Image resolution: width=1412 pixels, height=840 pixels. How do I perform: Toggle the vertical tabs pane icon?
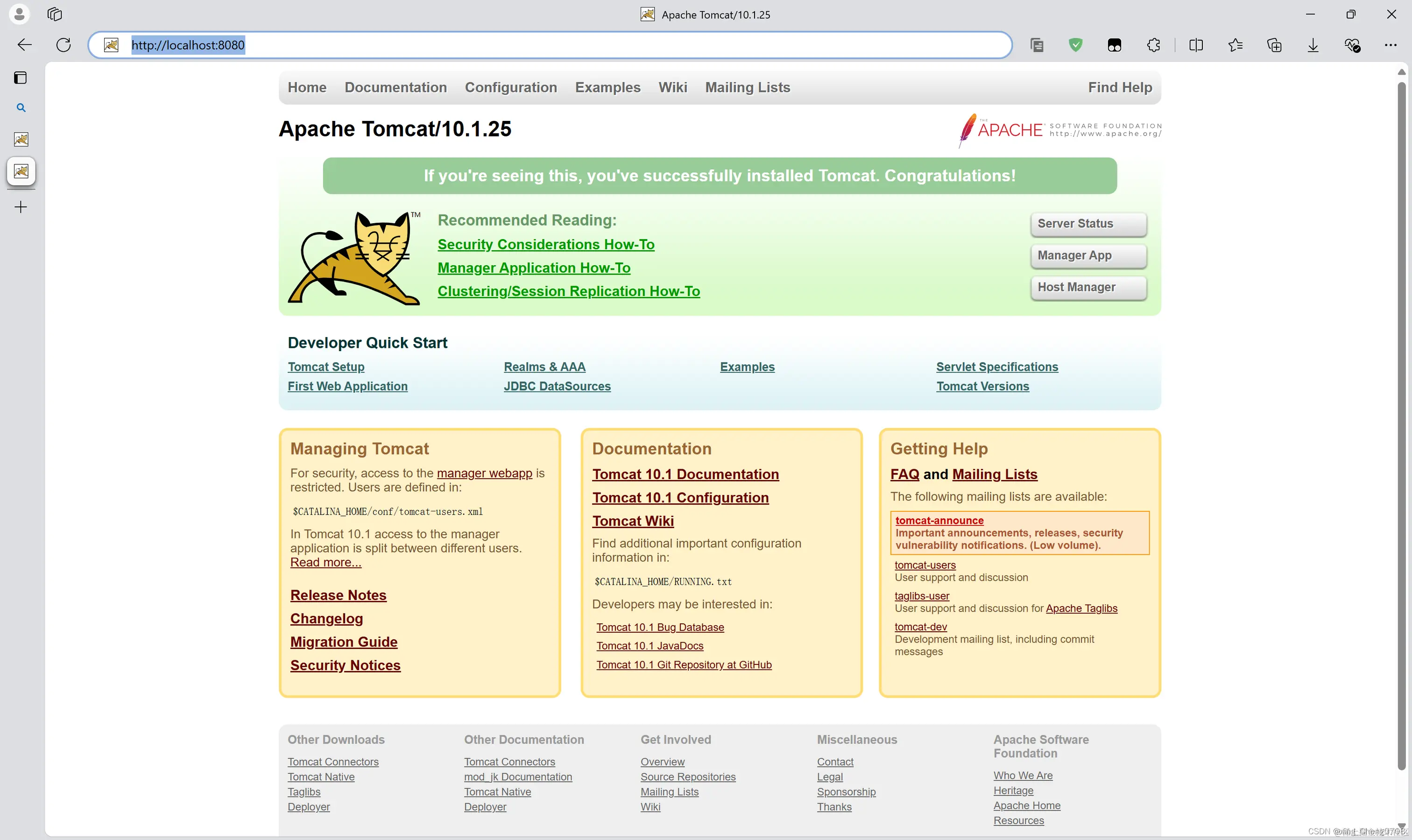click(21, 78)
